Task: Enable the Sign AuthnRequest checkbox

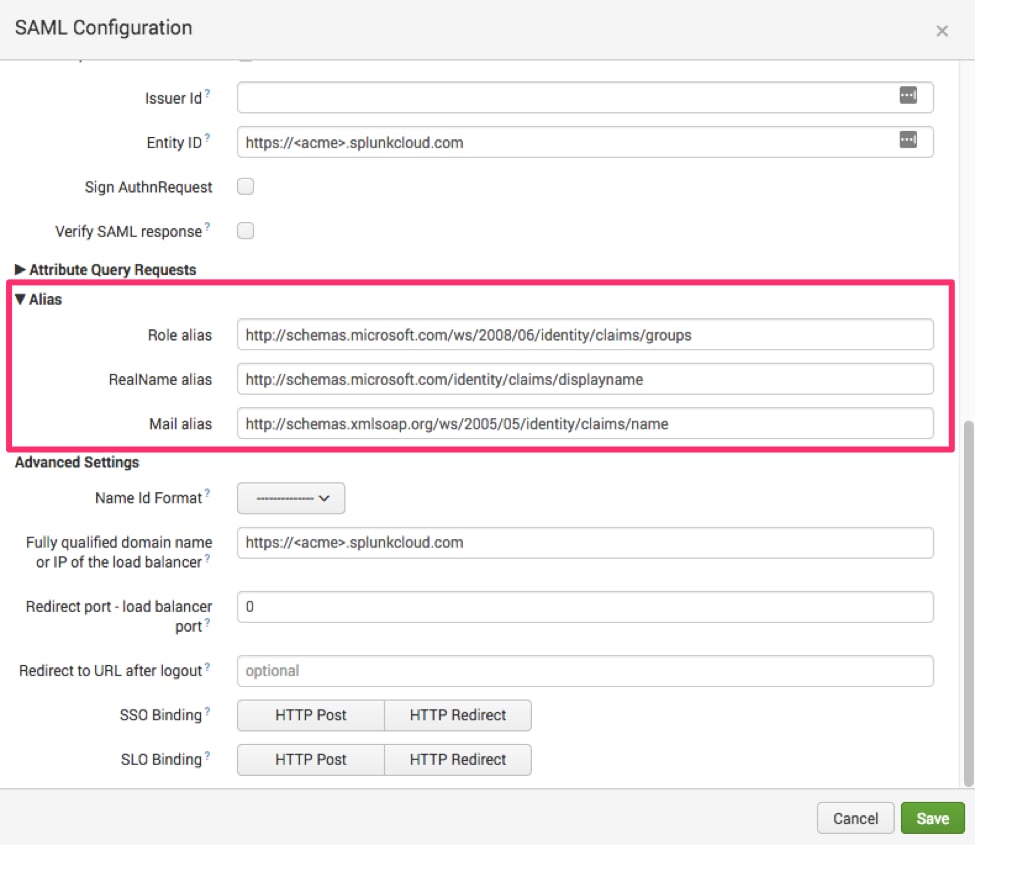Action: [x=246, y=187]
